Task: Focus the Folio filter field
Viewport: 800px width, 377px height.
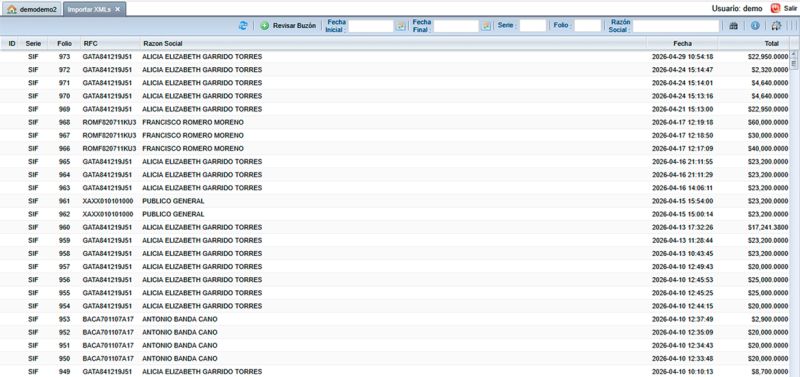Action: click(588, 26)
